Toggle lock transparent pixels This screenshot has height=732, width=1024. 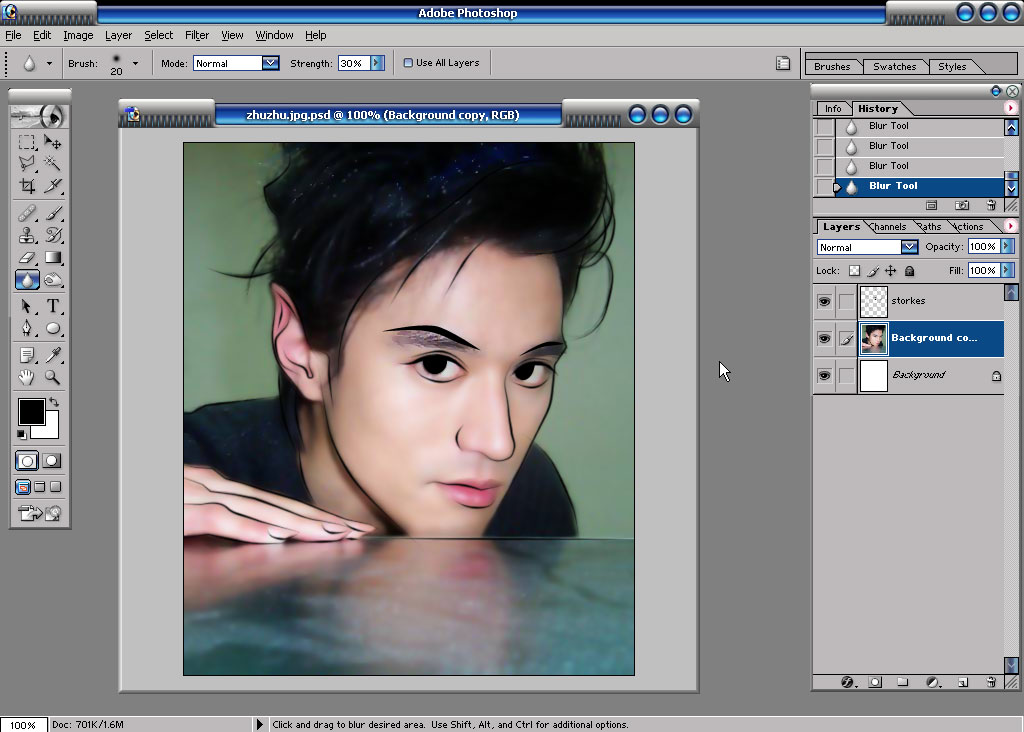point(854,270)
